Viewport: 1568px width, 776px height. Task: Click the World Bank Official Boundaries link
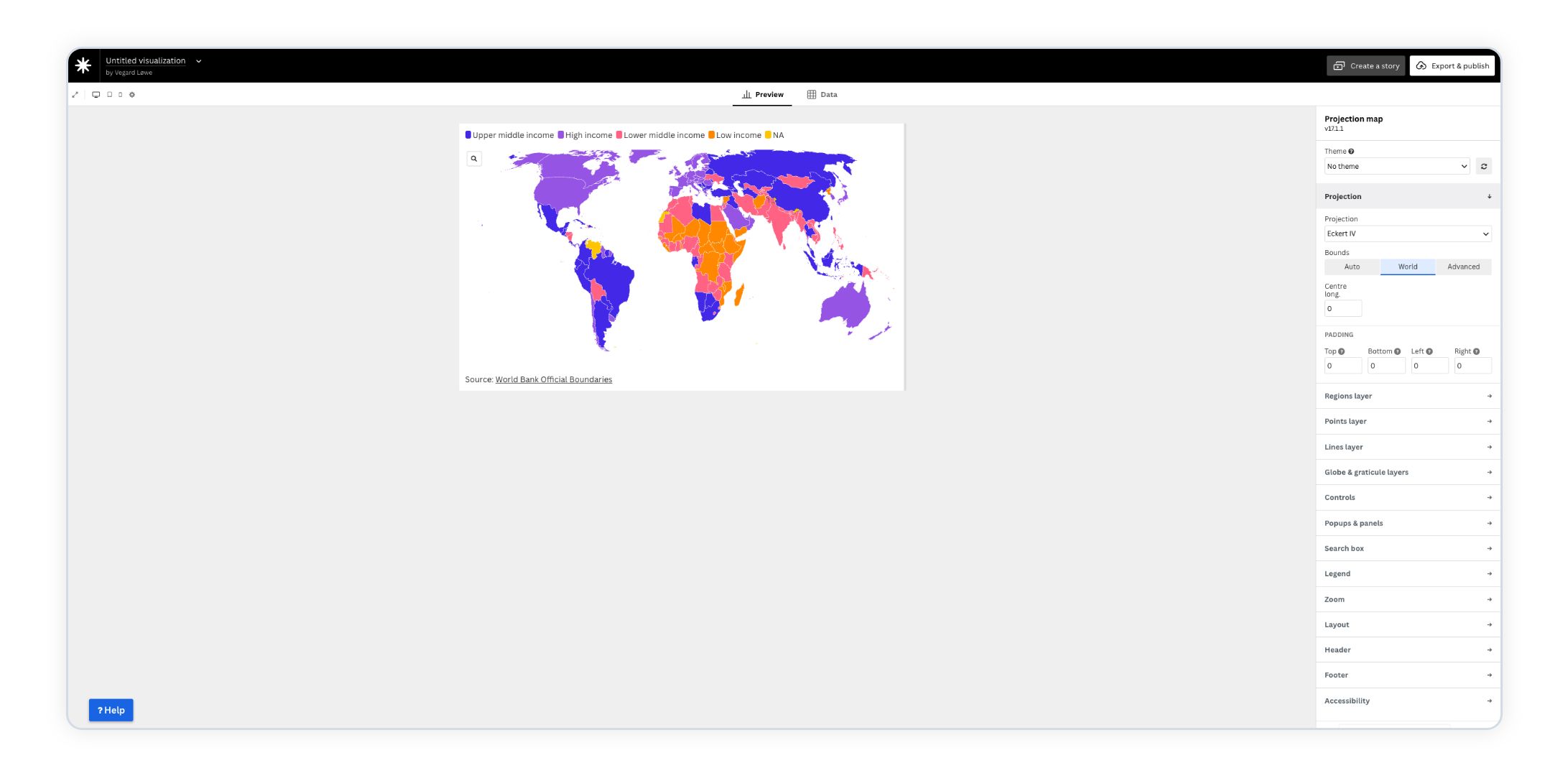553,379
